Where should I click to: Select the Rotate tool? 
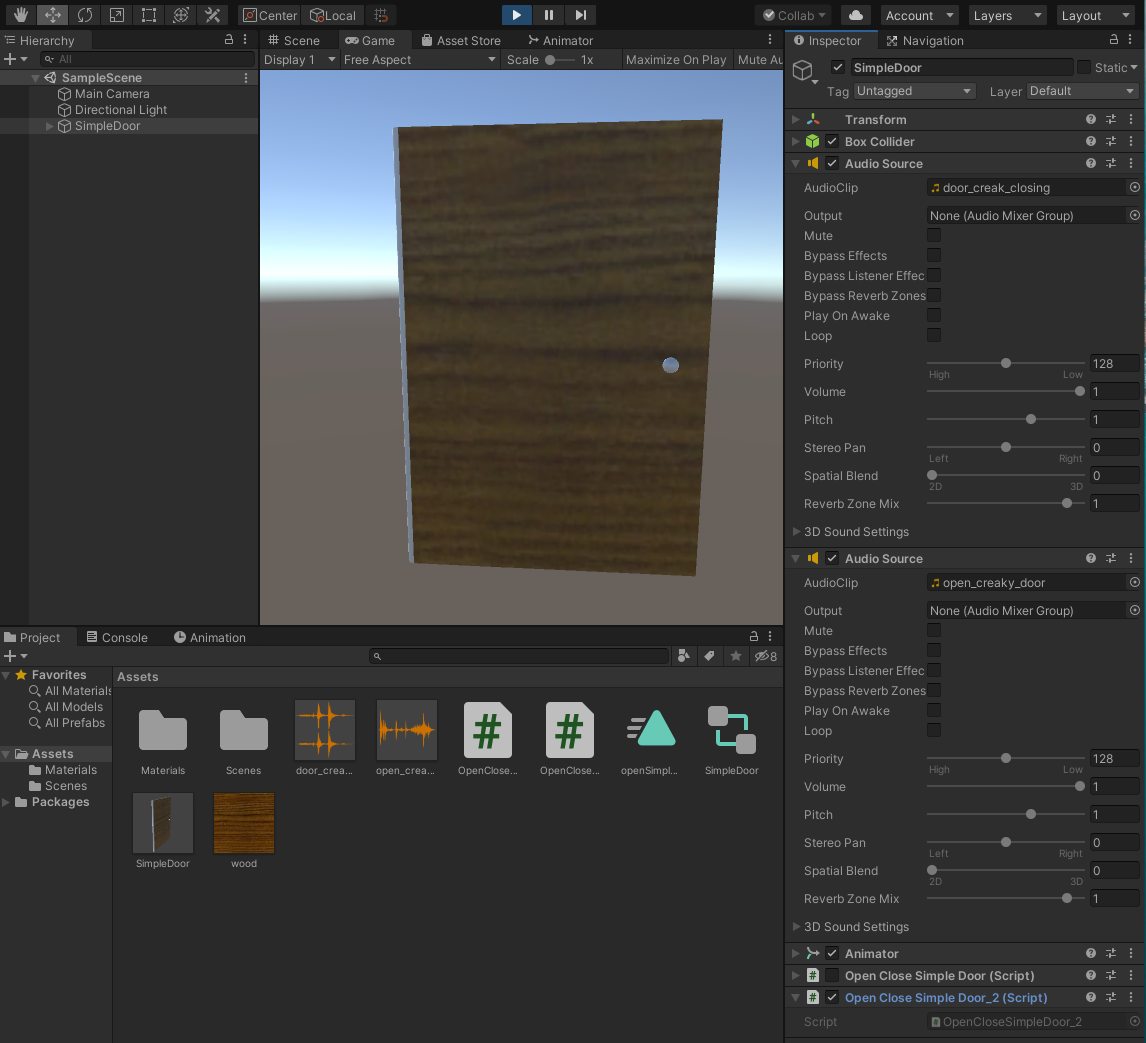tap(85, 15)
